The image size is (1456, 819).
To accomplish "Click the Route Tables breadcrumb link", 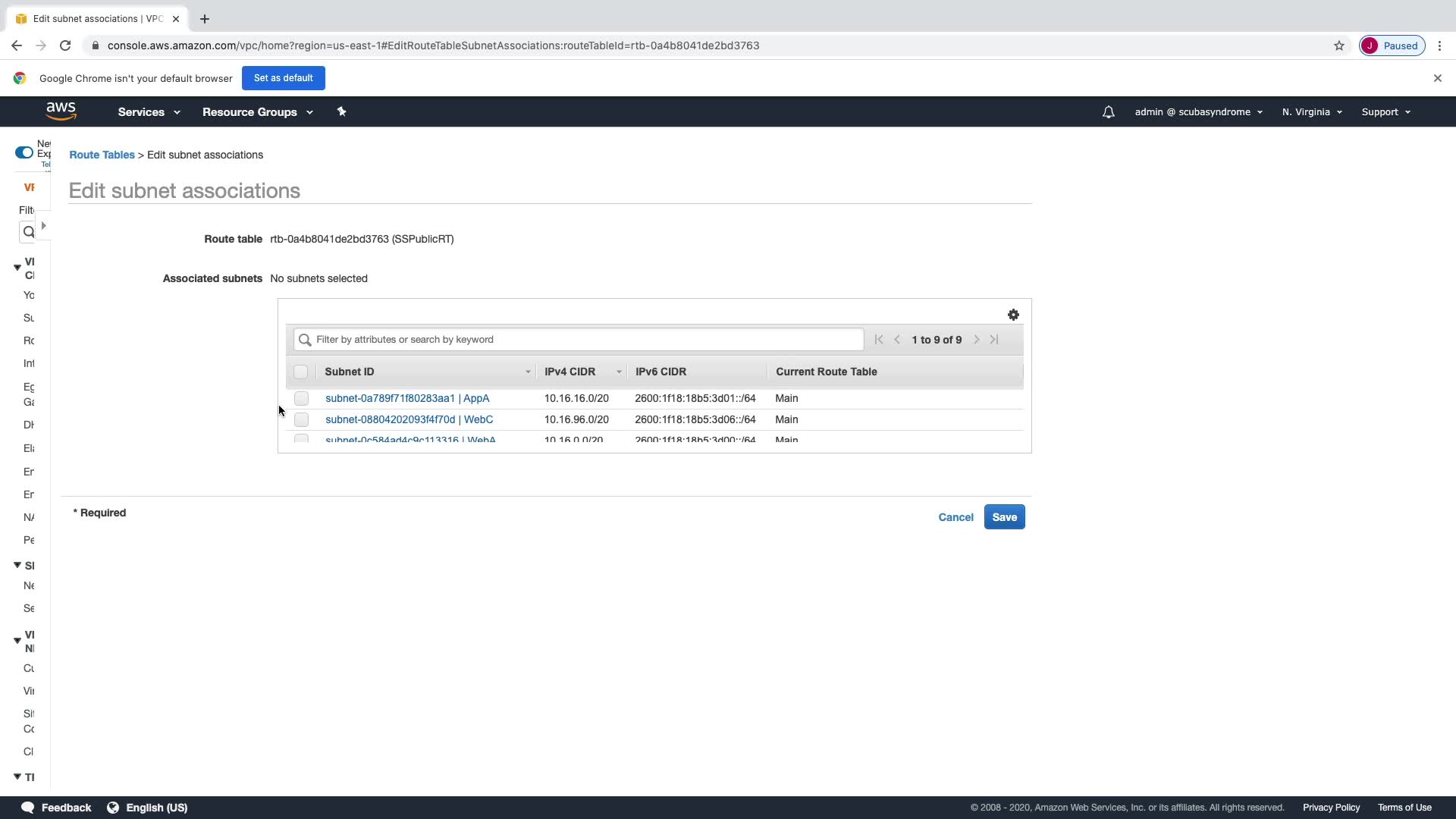I will (102, 155).
